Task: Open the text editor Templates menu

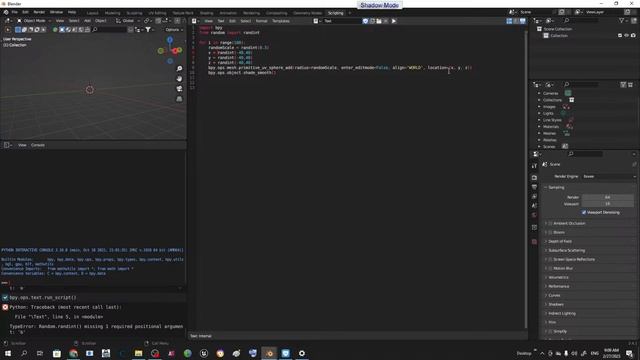Action: click(x=281, y=21)
